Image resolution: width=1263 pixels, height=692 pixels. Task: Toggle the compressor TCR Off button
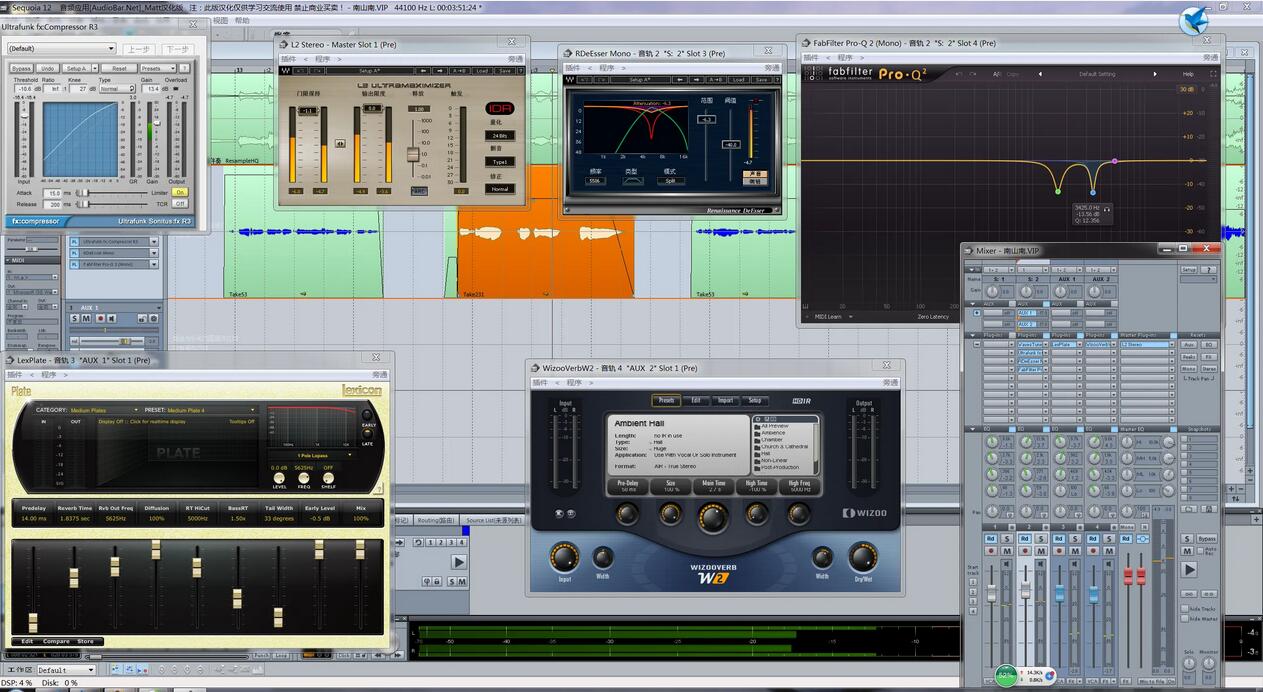click(x=179, y=203)
